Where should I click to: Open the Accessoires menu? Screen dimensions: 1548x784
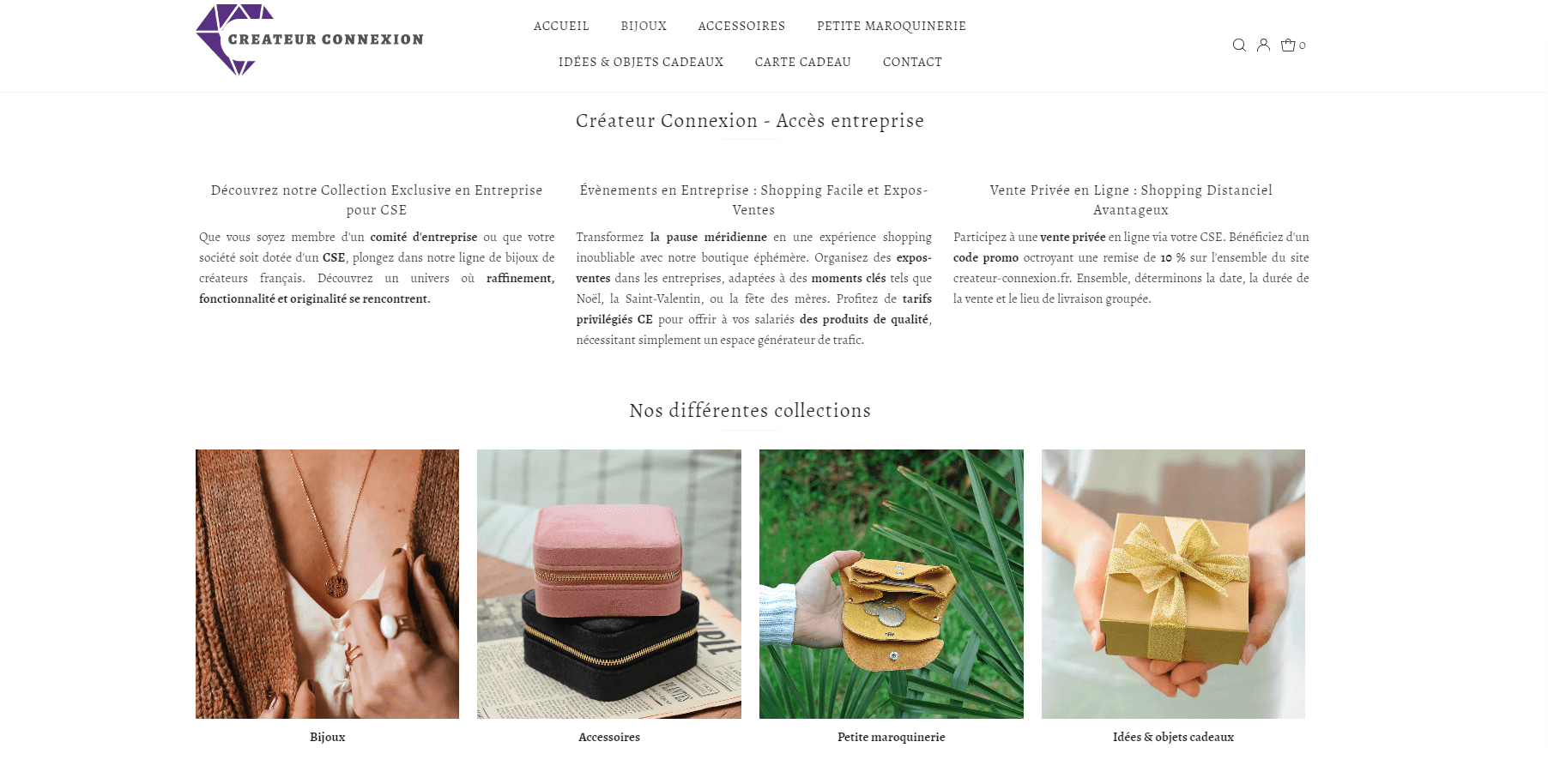(x=741, y=27)
